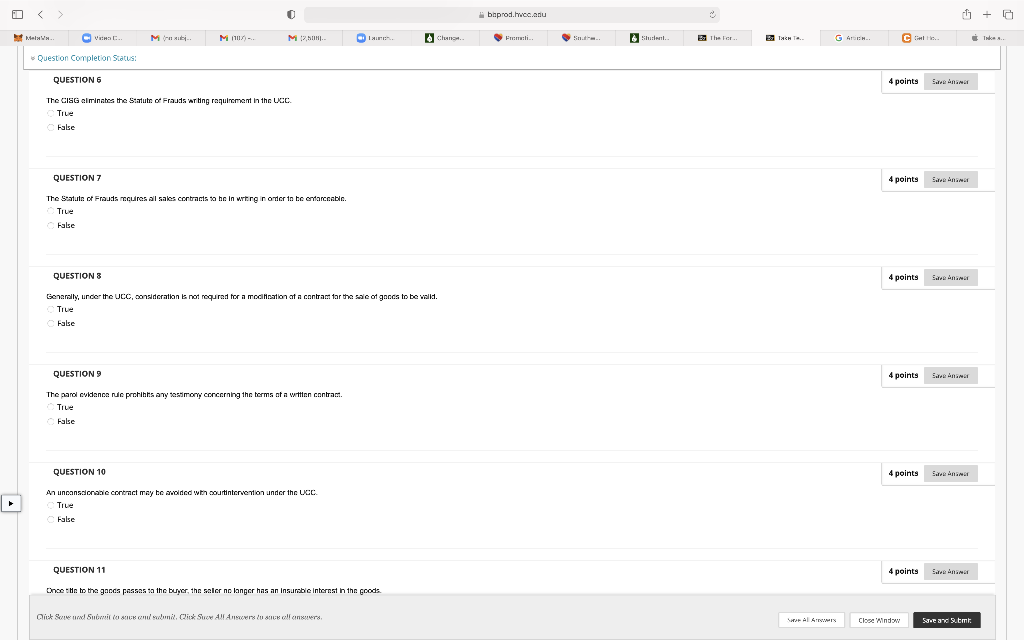This screenshot has height=640, width=1024.
Task: Save Answer for Question 9
Action: 950,376
